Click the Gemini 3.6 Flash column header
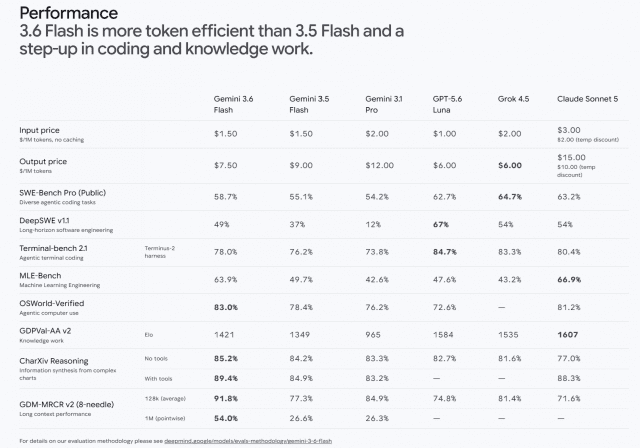This screenshot has height=448, width=640. (233, 104)
